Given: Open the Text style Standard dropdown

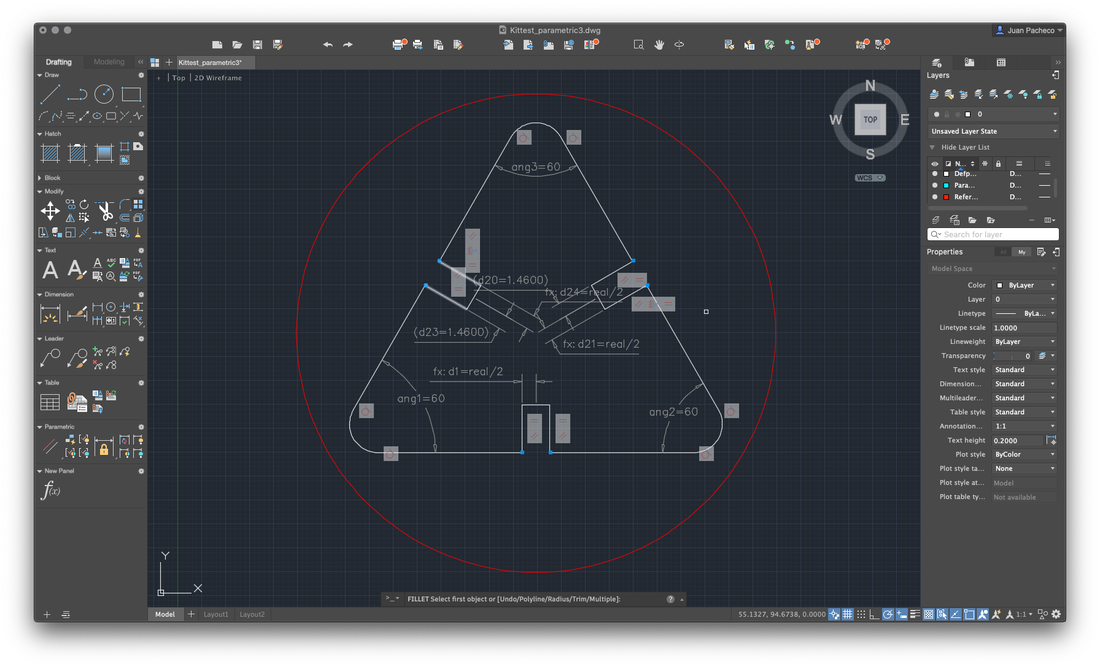Looking at the screenshot, I should pyautogui.click(x=1025, y=370).
